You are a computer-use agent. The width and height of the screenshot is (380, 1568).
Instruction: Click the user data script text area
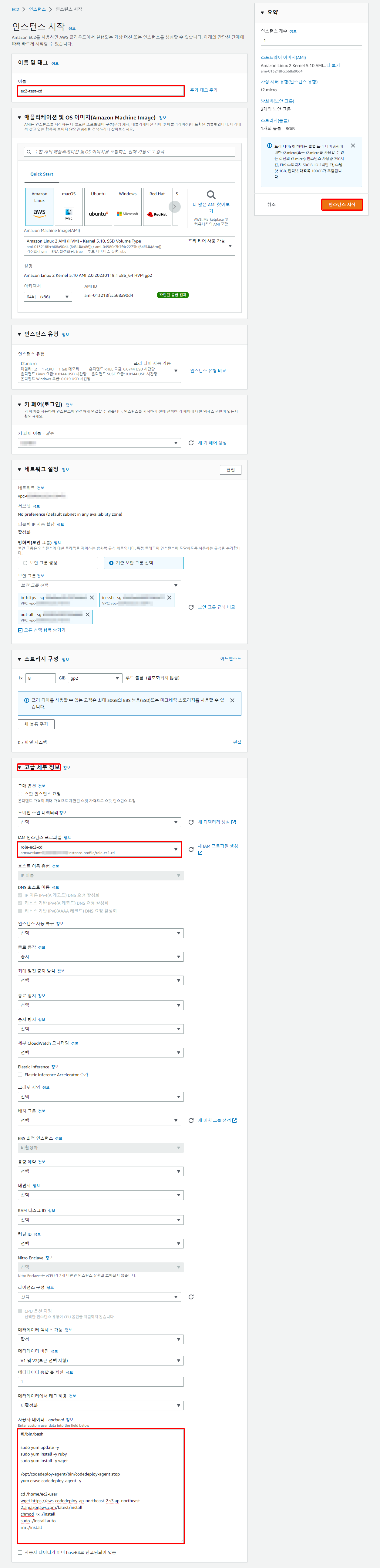coord(100,1486)
